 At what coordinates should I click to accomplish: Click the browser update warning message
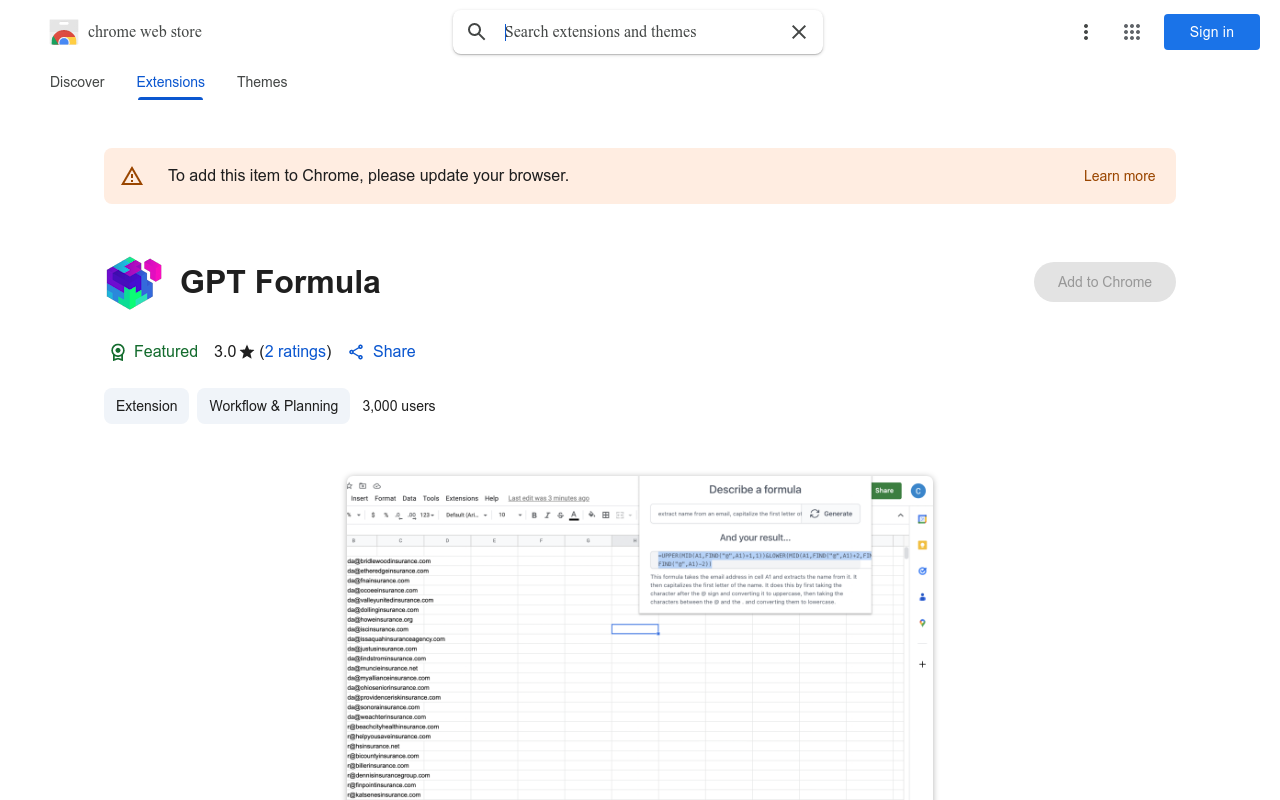(368, 176)
